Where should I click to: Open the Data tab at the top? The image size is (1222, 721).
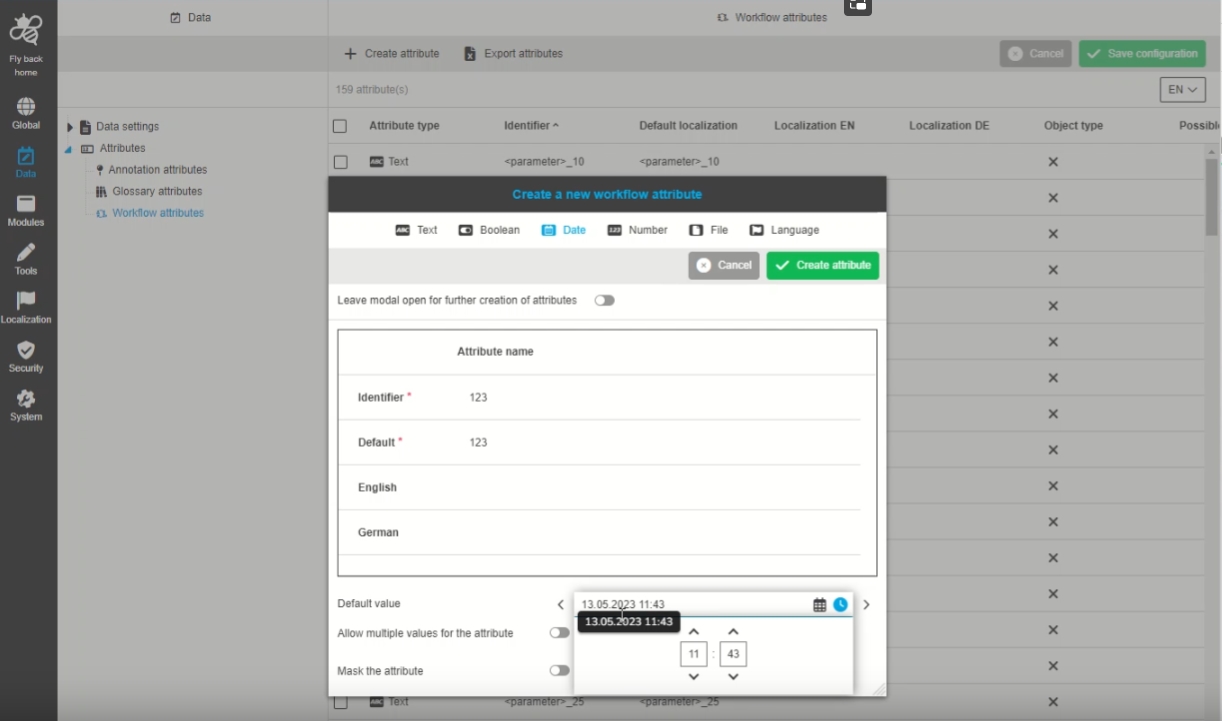click(191, 17)
